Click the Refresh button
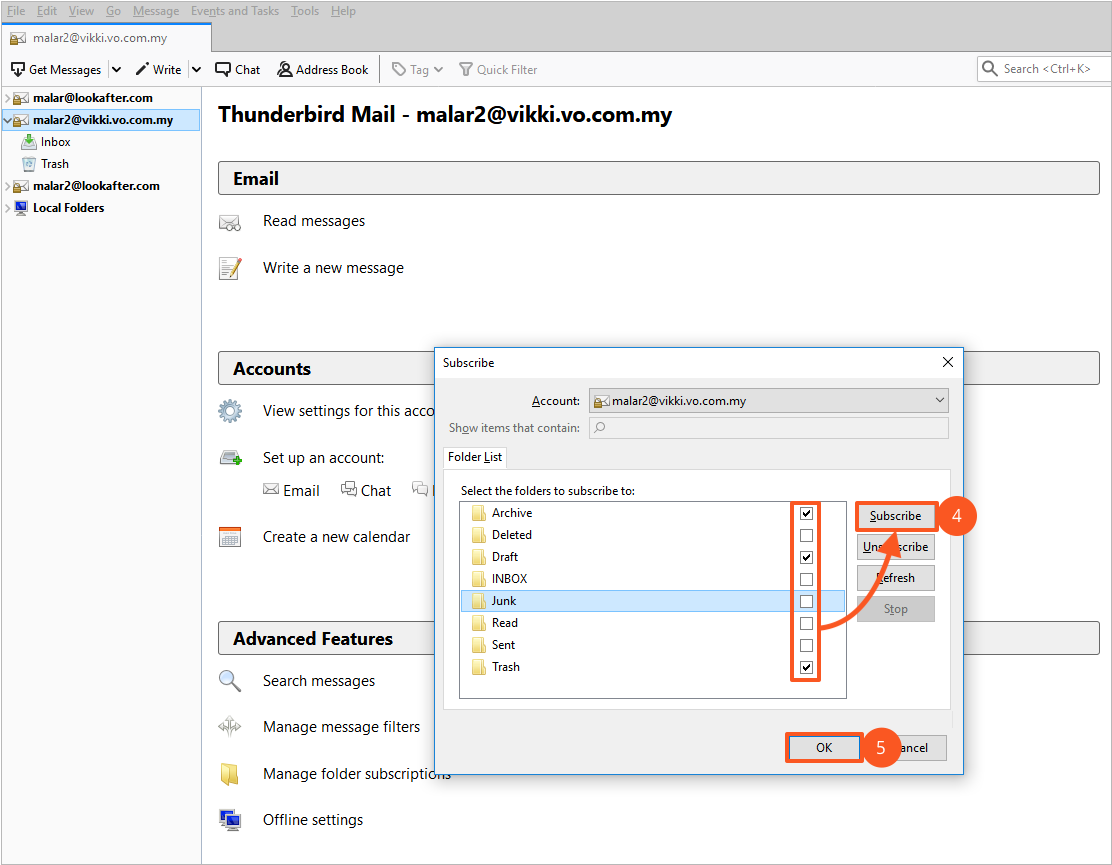The width and height of the screenshot is (1112, 865). (896, 578)
